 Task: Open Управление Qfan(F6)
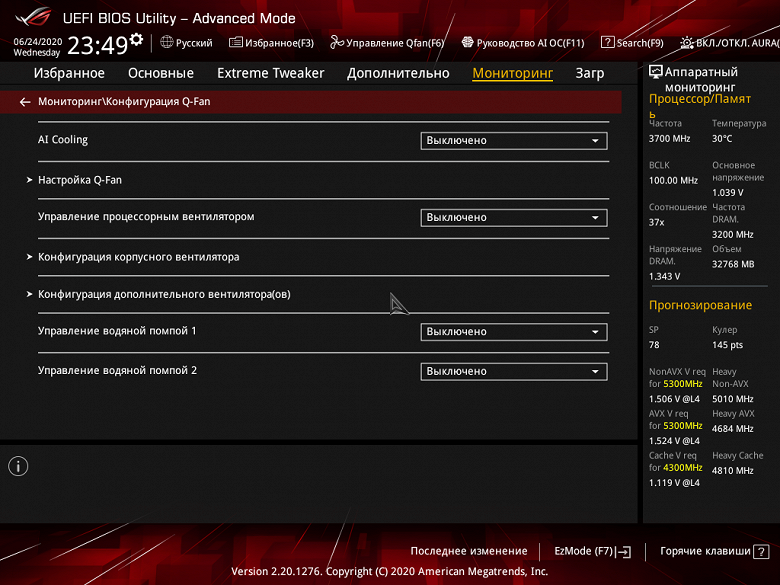pyautogui.click(x=395, y=43)
